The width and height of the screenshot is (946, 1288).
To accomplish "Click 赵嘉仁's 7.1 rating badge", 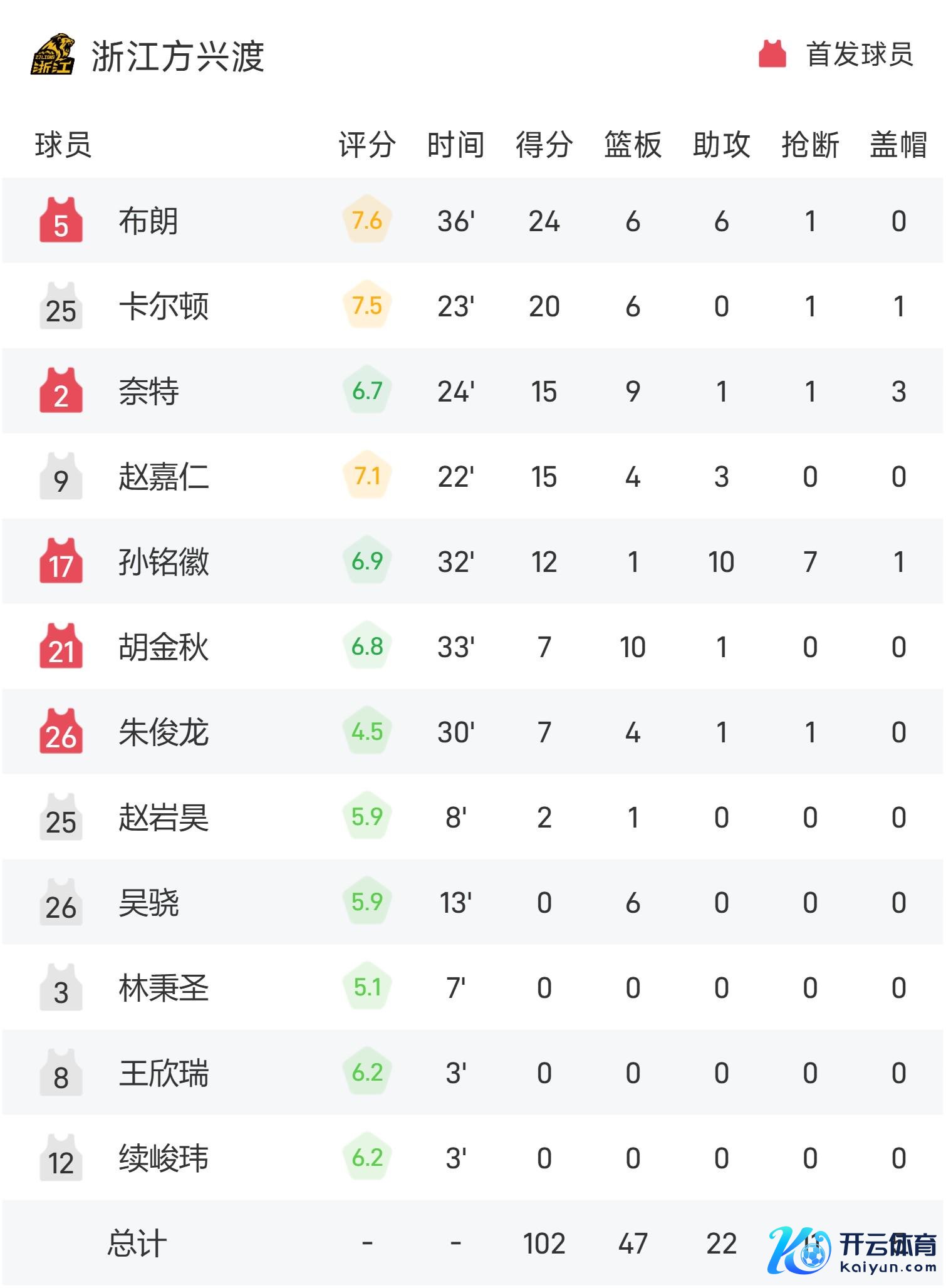I will click(367, 476).
